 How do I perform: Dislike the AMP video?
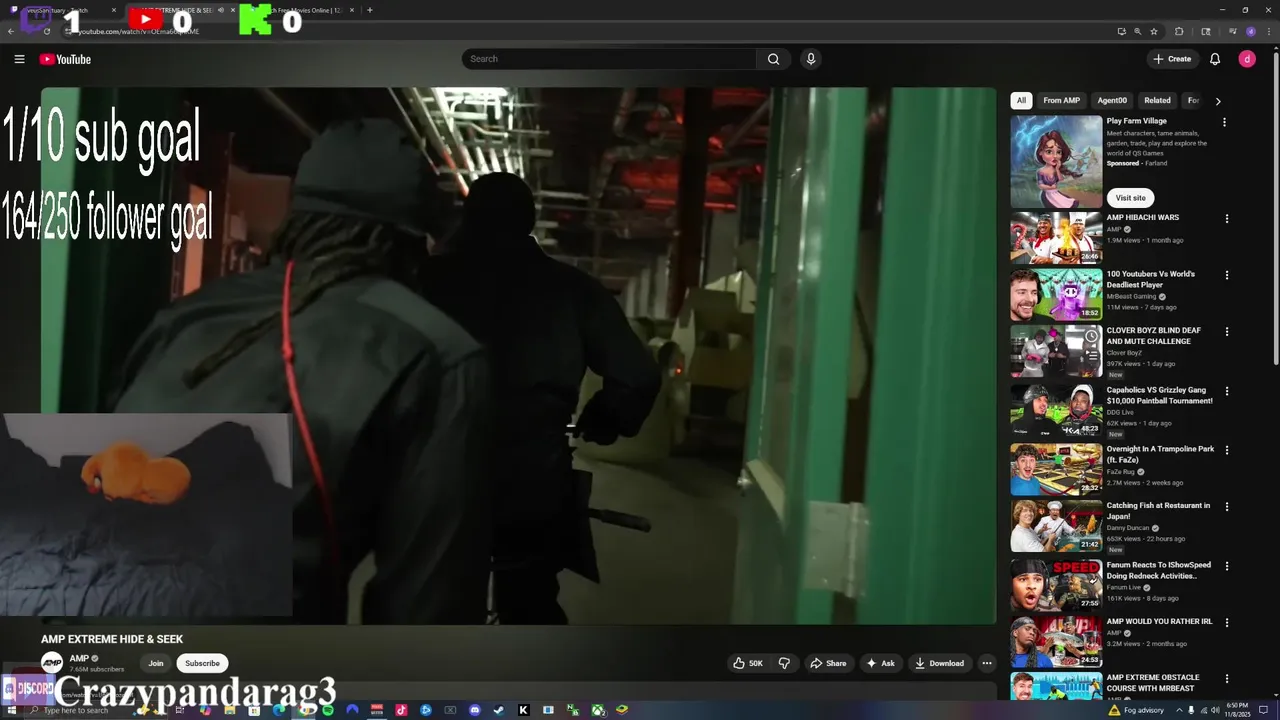[784, 663]
